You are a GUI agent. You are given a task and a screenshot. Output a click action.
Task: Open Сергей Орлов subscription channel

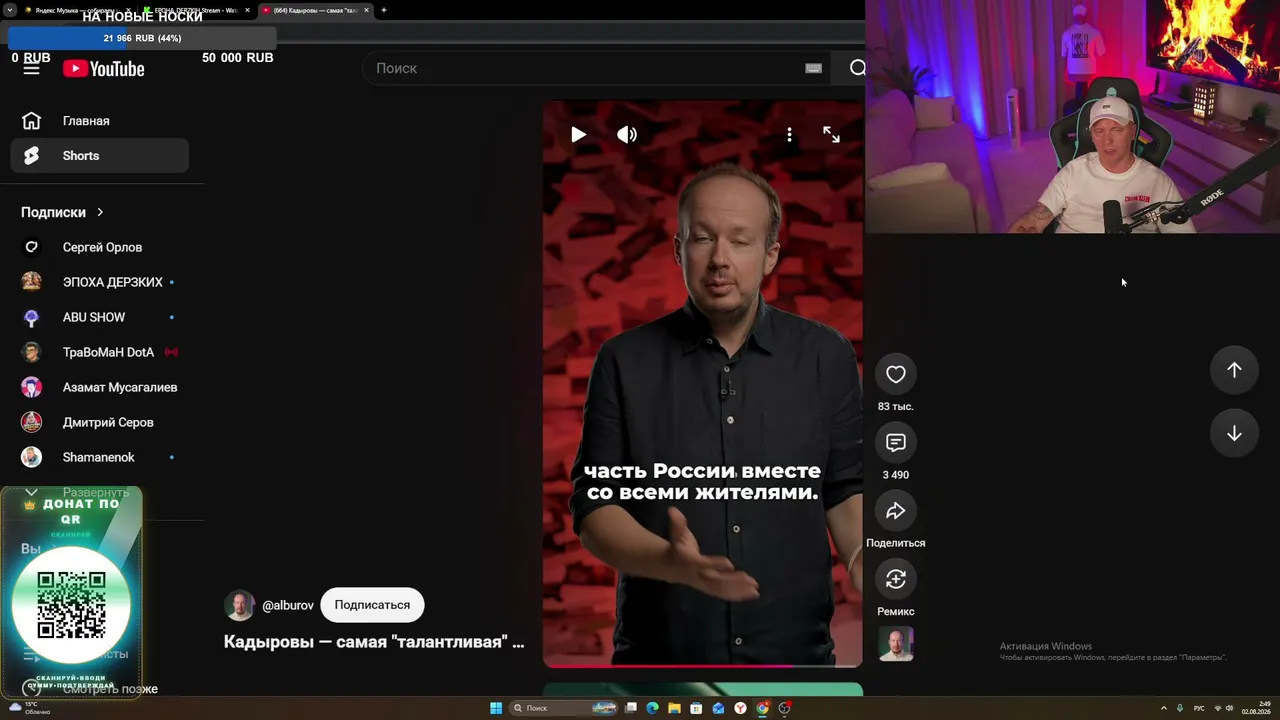(x=100, y=247)
